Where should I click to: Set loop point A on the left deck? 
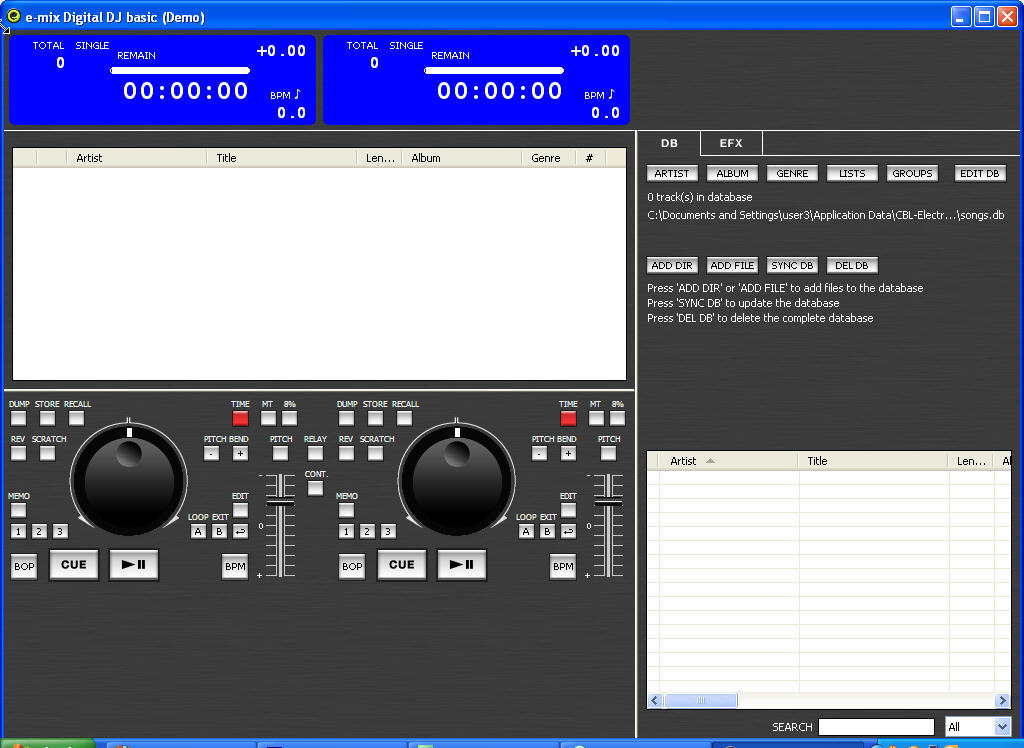pos(198,531)
